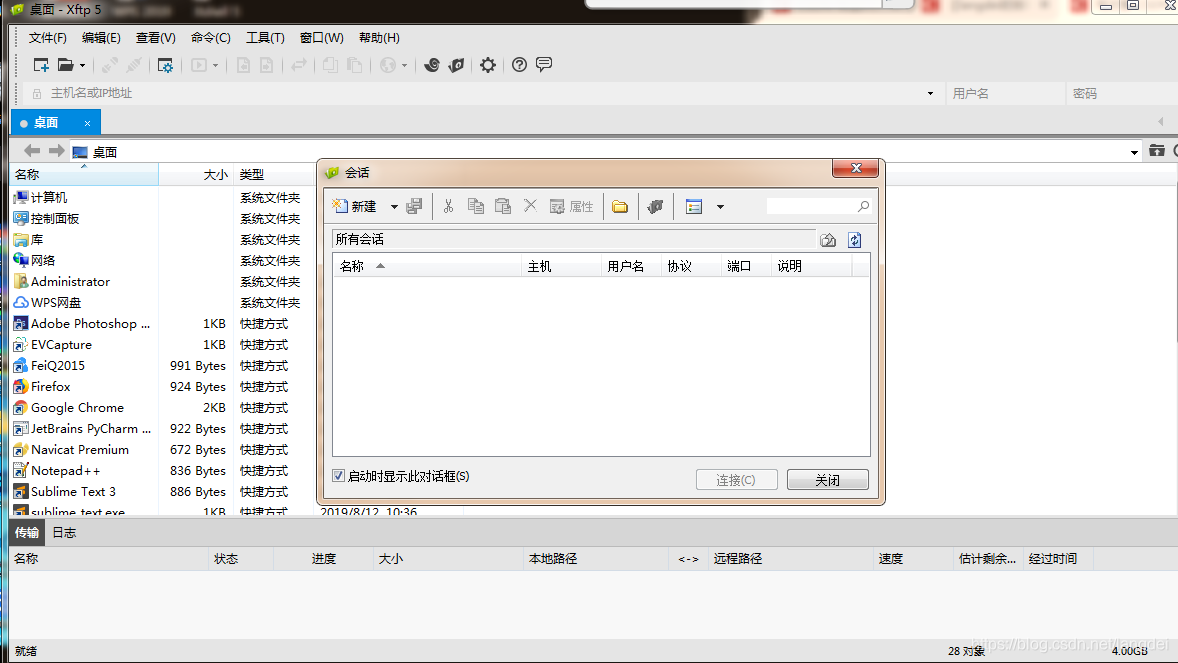Click the forward arrow in local pane
Screen dimensions: 1178x663
coord(56,151)
